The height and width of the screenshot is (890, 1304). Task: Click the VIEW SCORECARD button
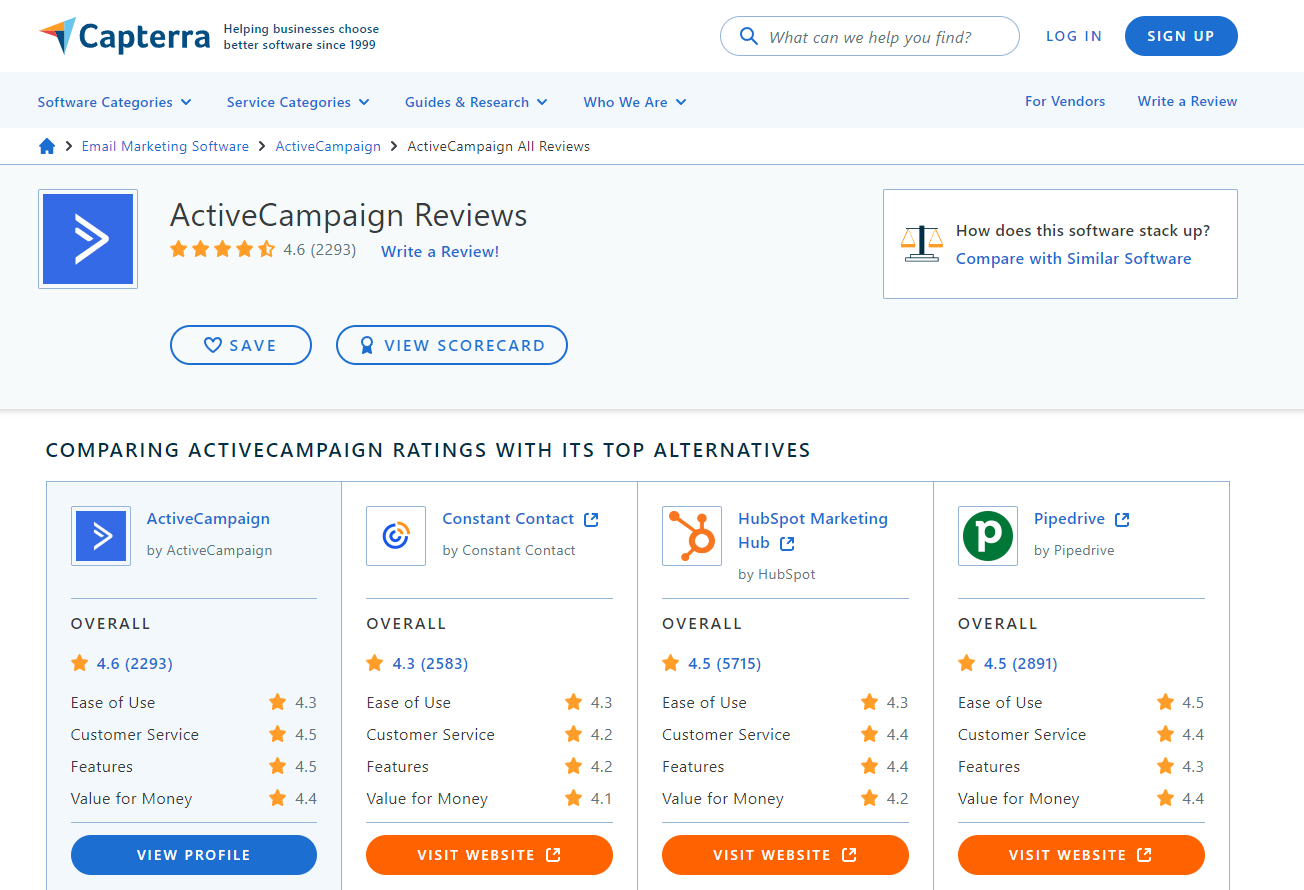coord(452,345)
